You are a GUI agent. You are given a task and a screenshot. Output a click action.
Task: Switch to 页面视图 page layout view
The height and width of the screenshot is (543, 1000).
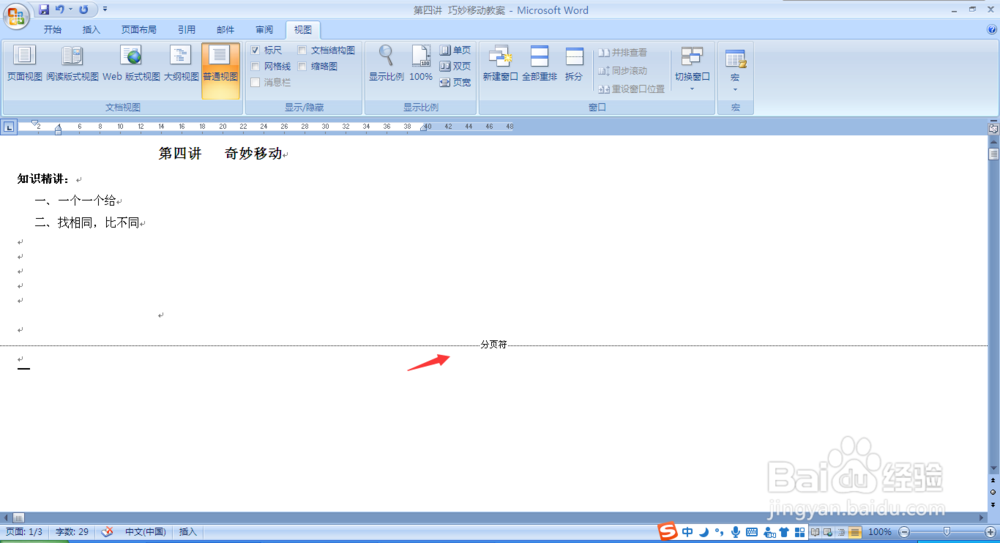[24, 64]
